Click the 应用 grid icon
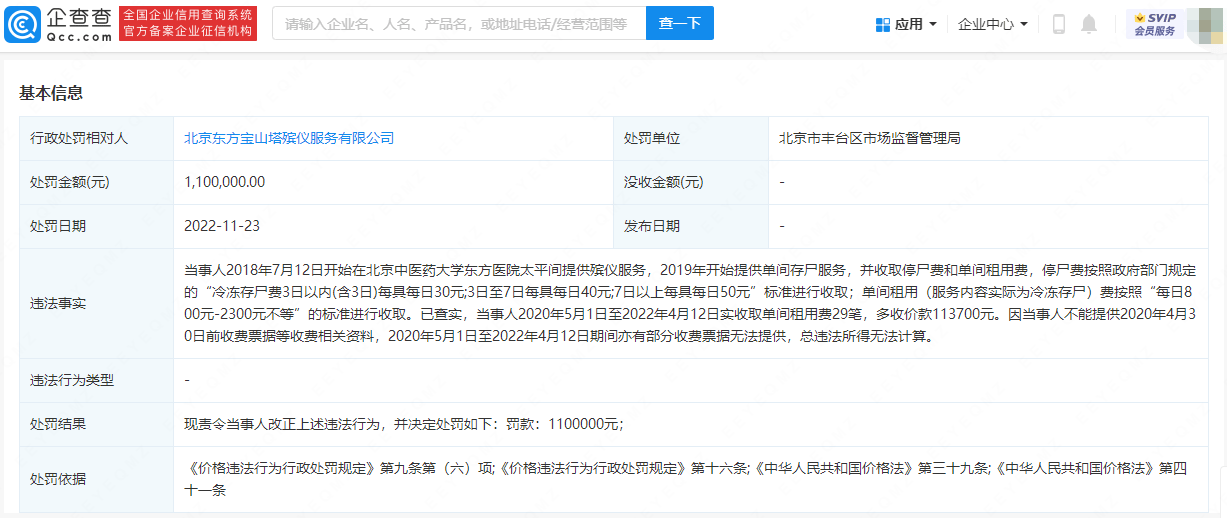 click(882, 24)
